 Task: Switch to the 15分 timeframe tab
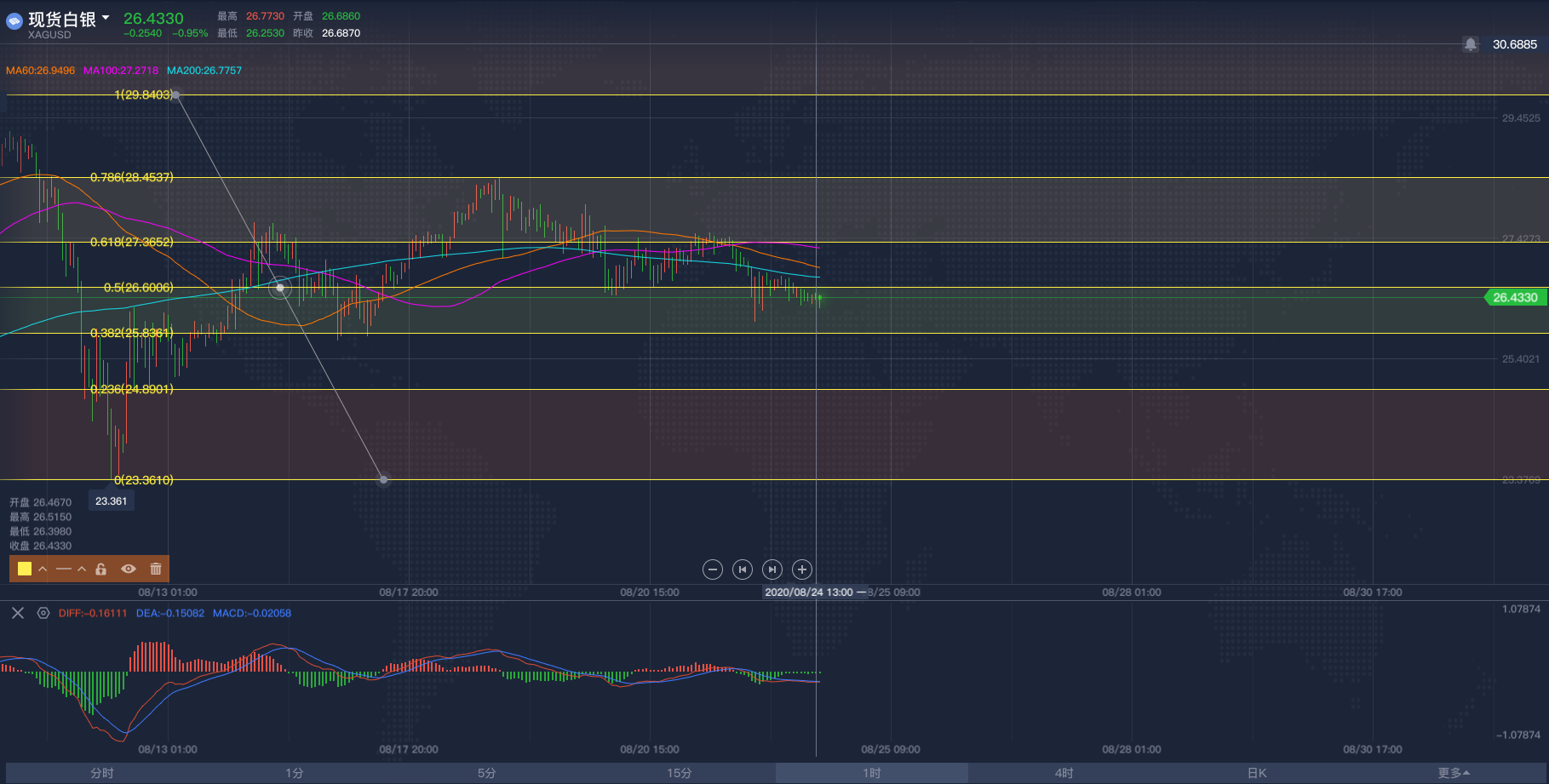[x=680, y=773]
